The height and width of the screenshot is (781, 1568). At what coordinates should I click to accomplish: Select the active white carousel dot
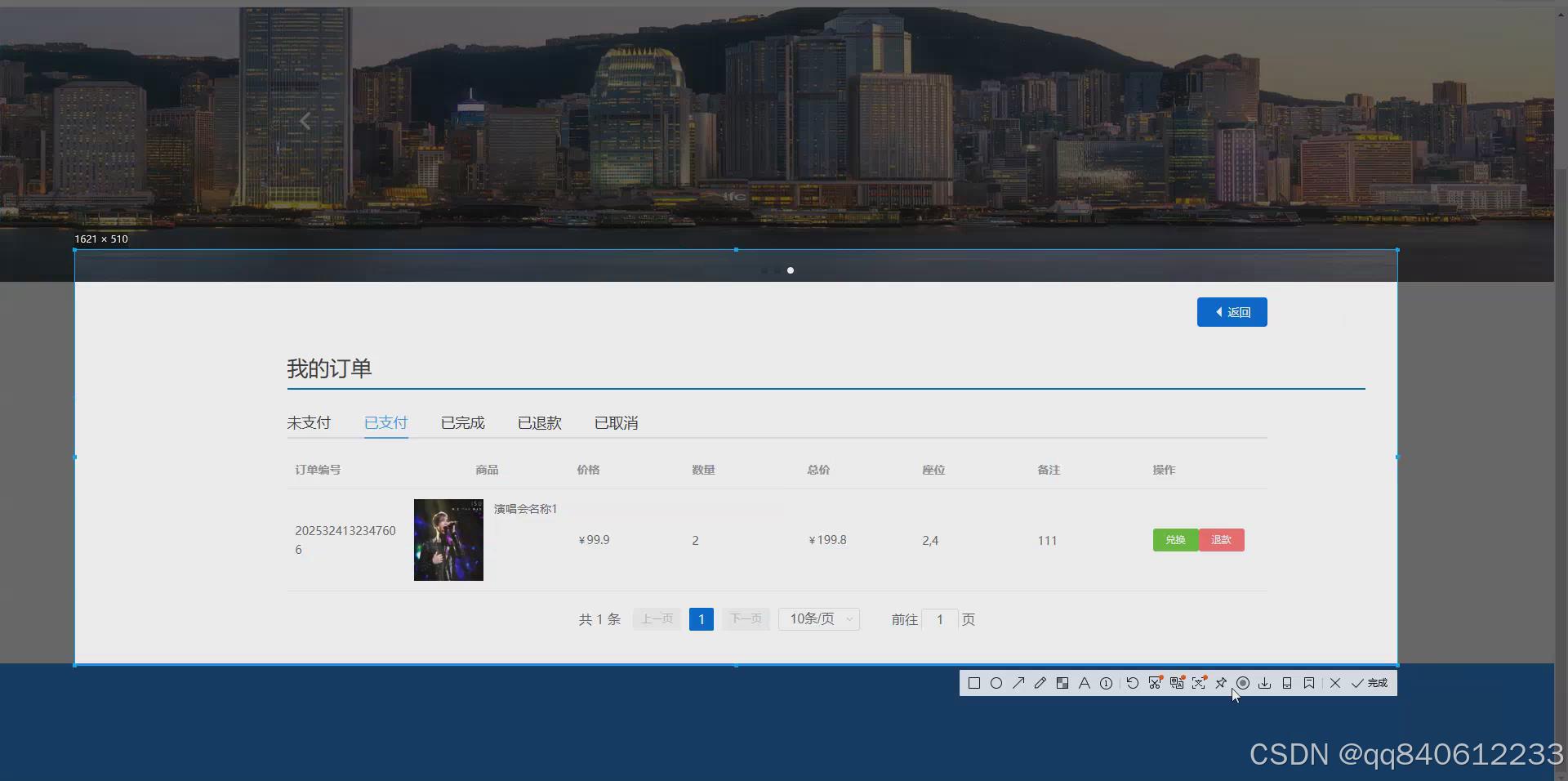(791, 270)
